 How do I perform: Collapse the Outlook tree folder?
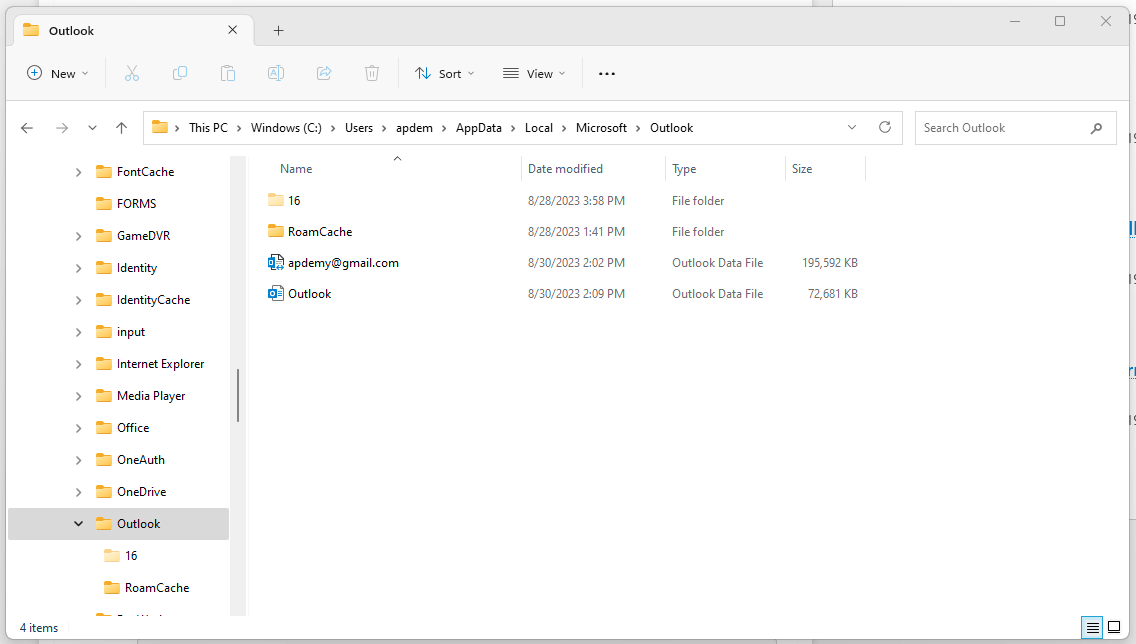click(78, 524)
